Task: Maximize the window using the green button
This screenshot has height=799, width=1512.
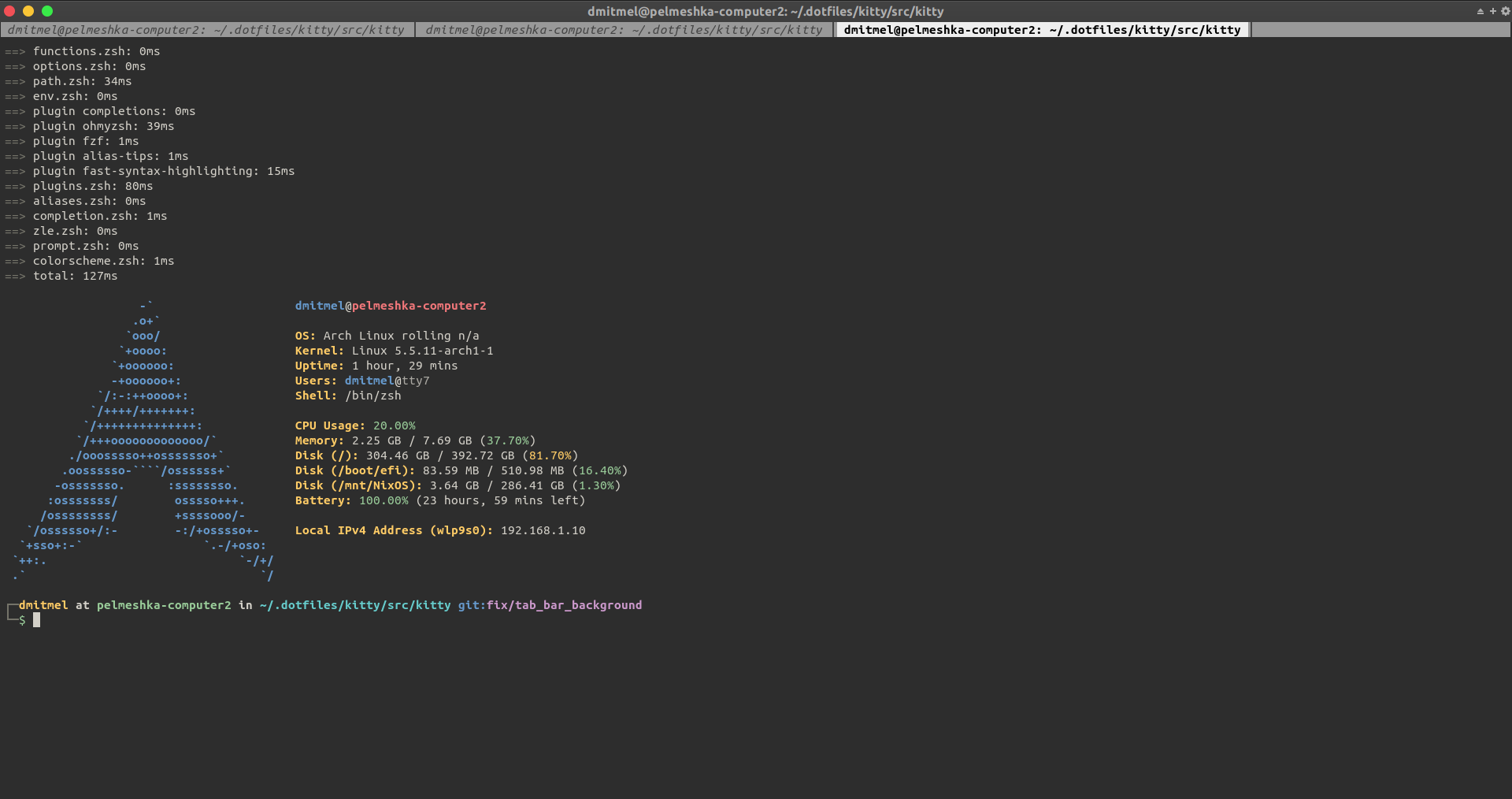Action: [x=47, y=11]
